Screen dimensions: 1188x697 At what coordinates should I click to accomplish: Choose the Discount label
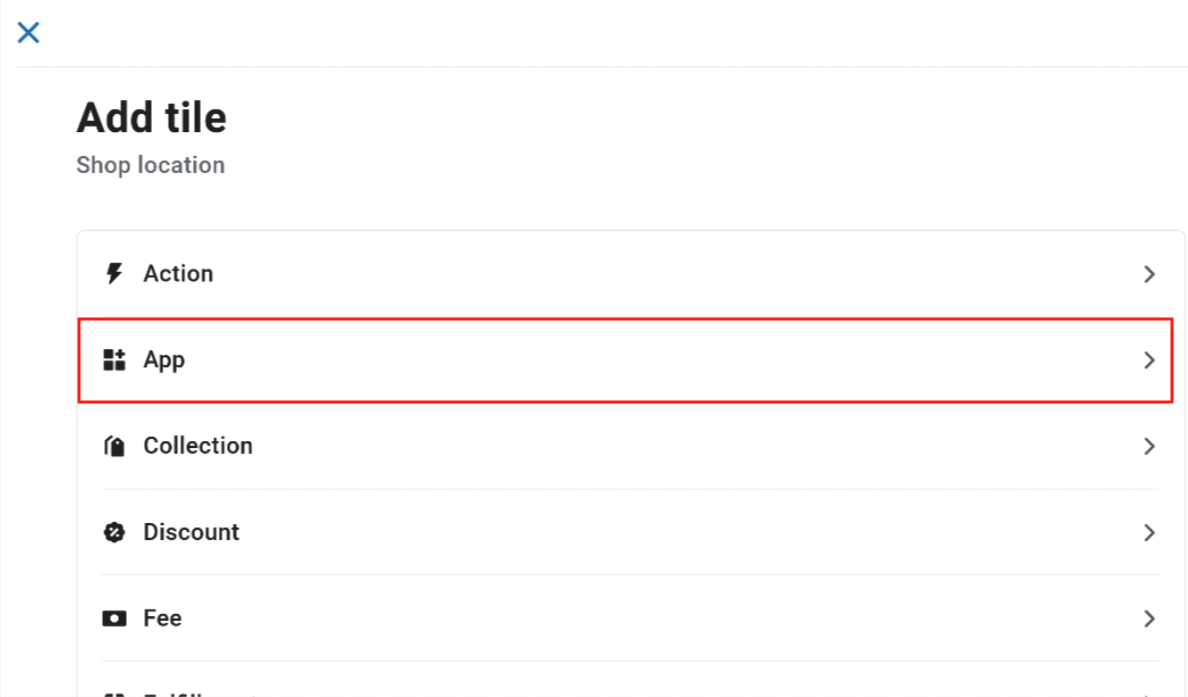[x=191, y=532]
